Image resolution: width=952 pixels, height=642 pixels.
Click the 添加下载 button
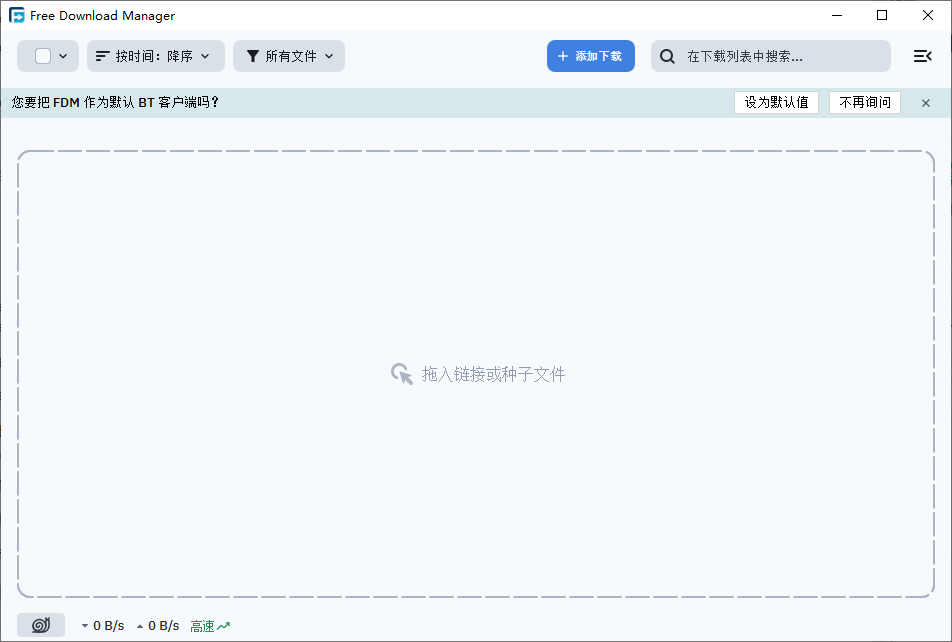pos(591,56)
